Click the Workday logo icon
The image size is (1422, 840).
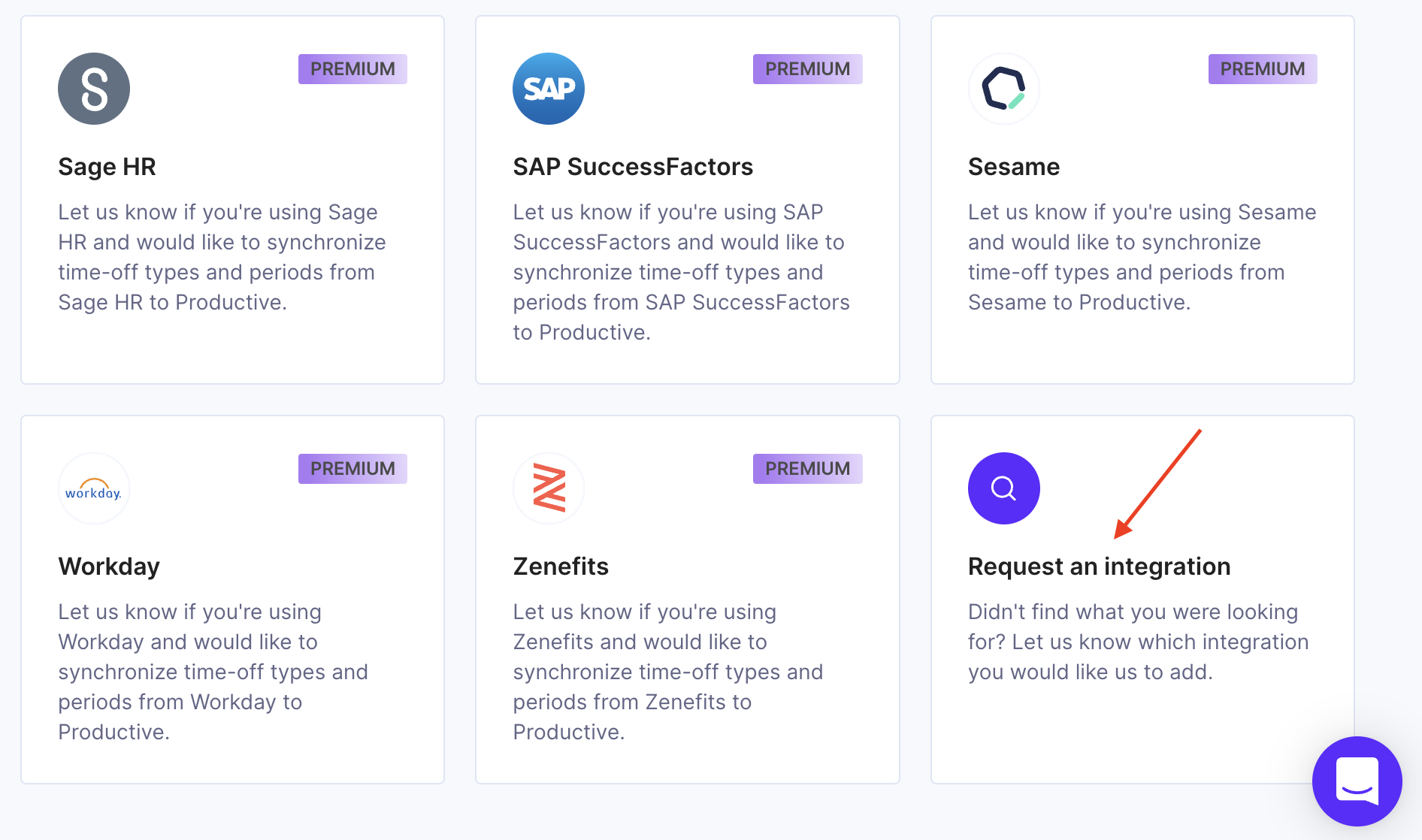(x=94, y=488)
